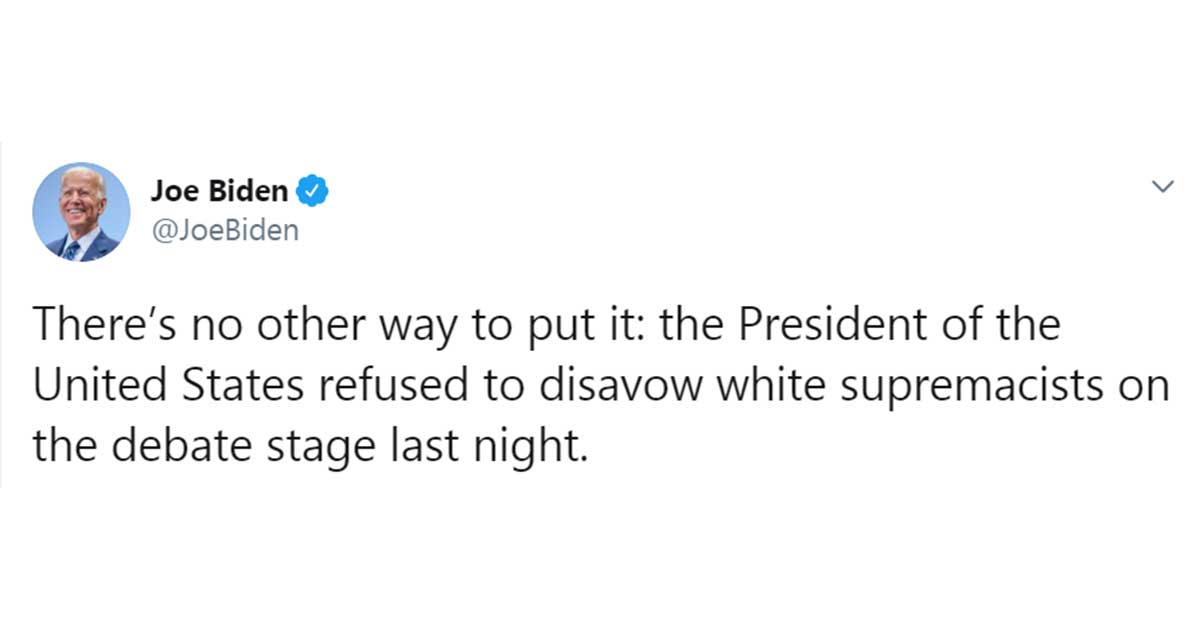The image size is (1200, 630).
Task: Click the verified blue checkmark badge
Action: 314,191
